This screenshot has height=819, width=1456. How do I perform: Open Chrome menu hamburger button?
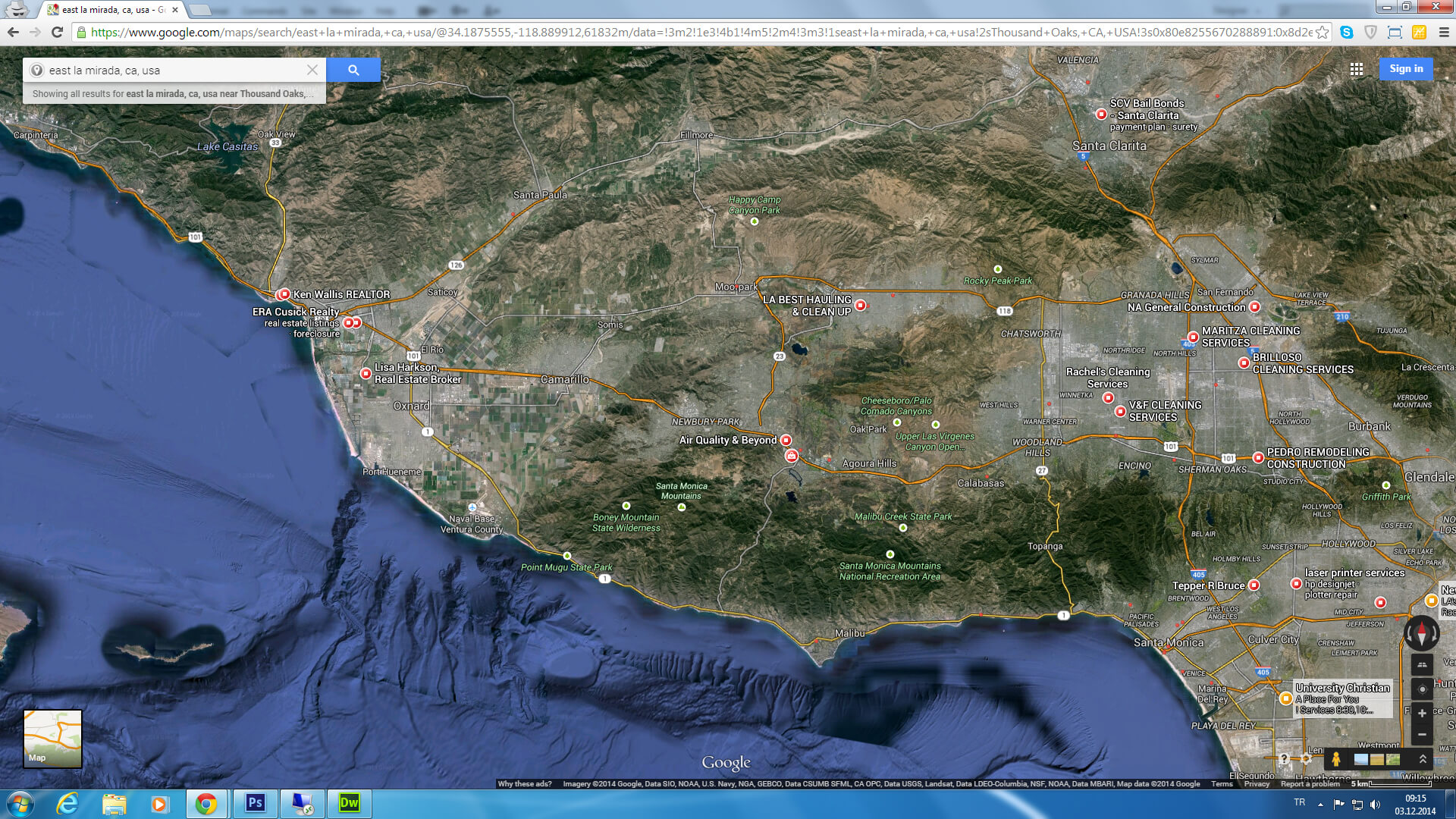point(1443,33)
